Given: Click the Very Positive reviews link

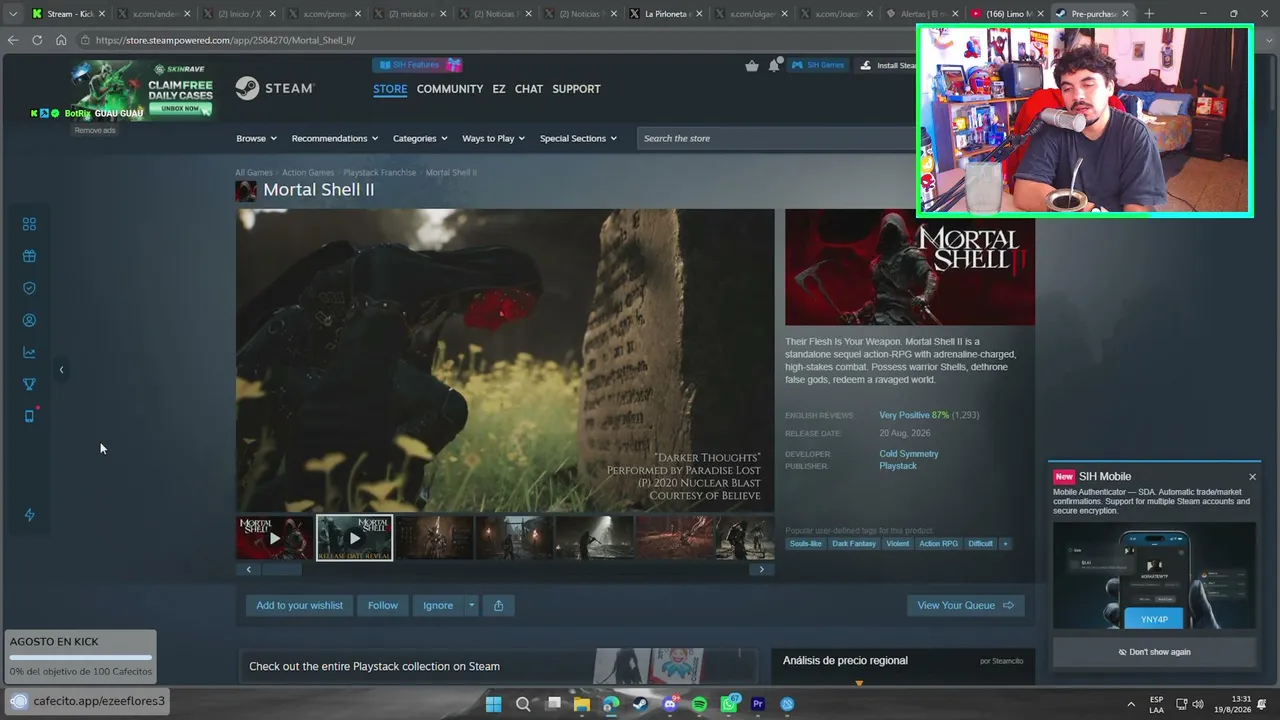Looking at the screenshot, I should click(x=904, y=415).
